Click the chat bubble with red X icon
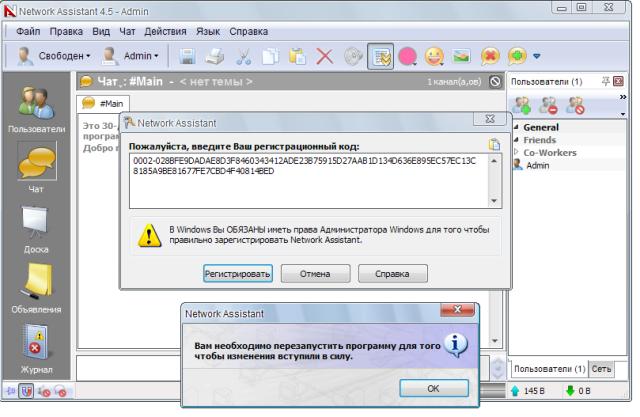Image resolution: width=640 pixels, height=417 pixels. [490, 56]
